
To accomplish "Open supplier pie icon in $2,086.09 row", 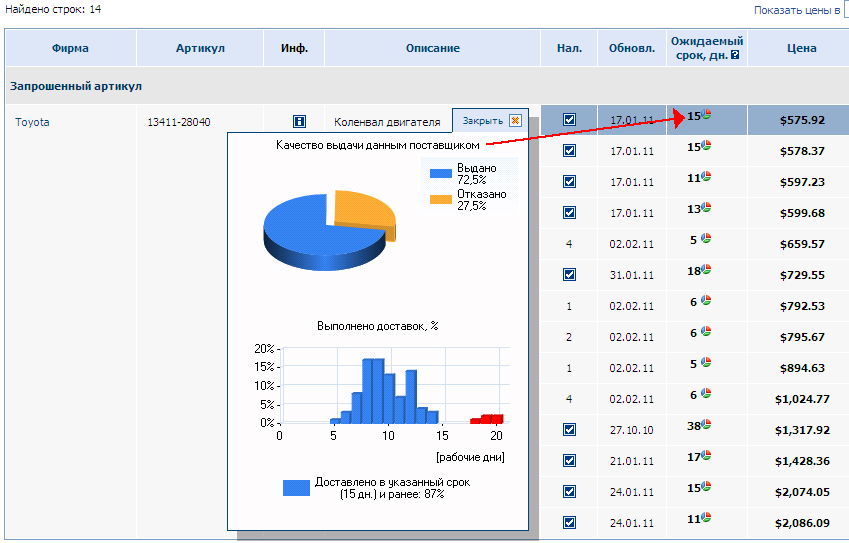I will tap(706, 517).
